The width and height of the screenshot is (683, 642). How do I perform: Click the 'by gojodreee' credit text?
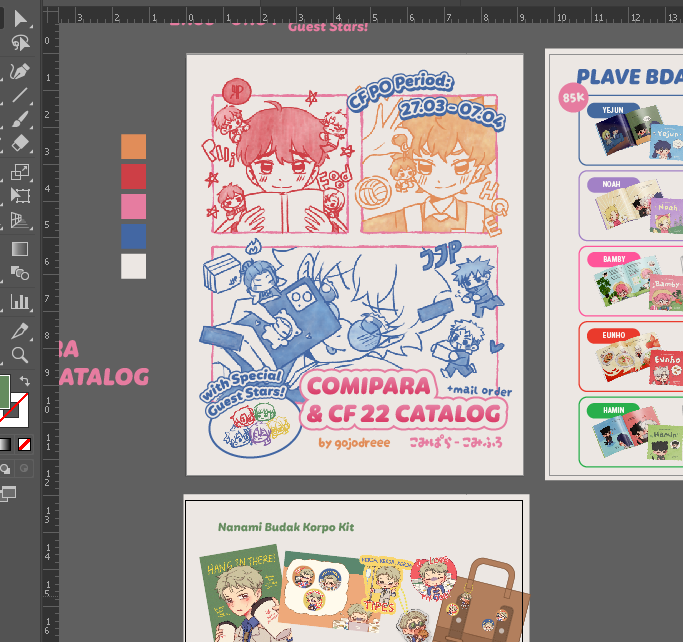pos(354,443)
